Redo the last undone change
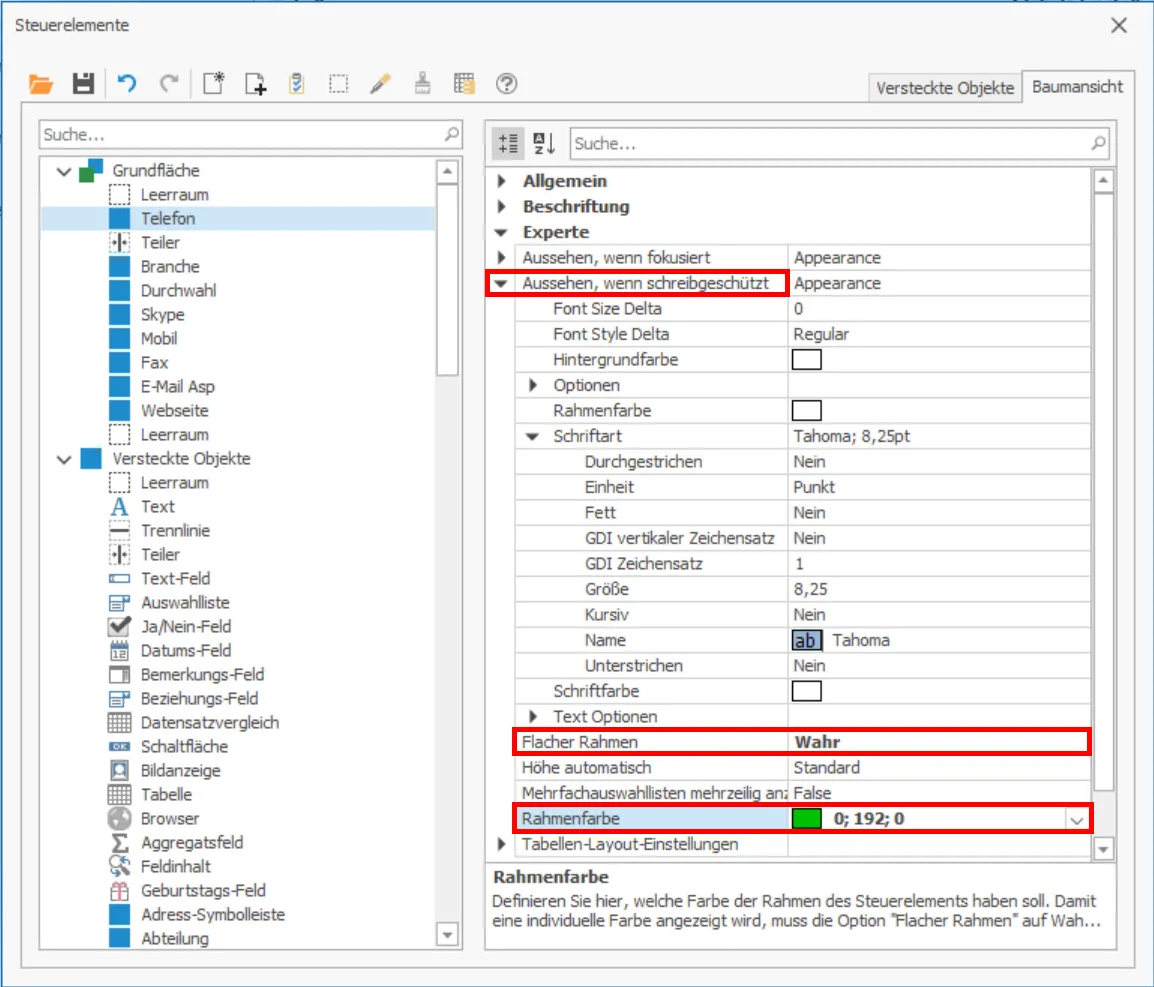The height and width of the screenshot is (987, 1154). point(169,84)
